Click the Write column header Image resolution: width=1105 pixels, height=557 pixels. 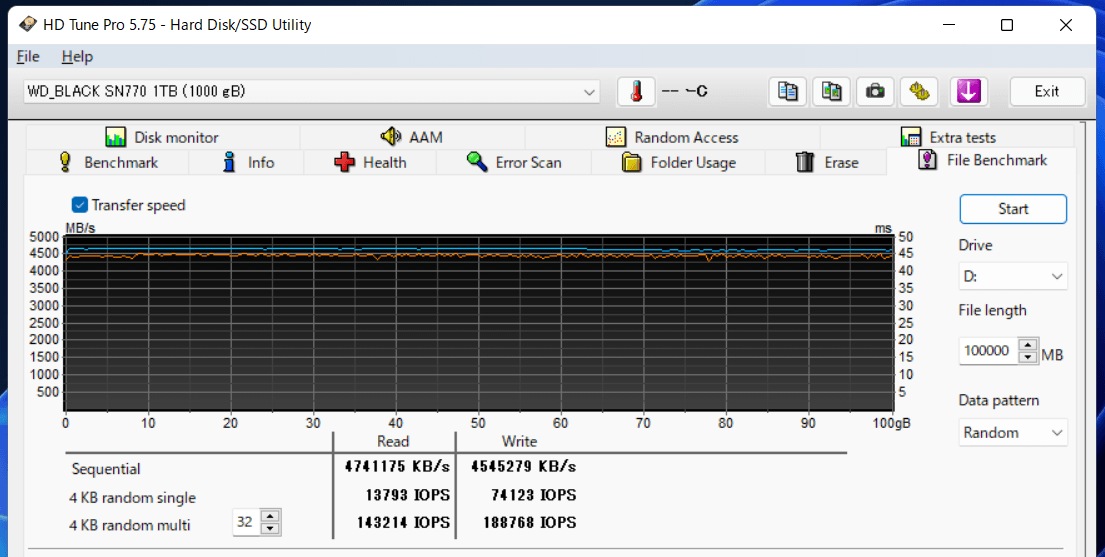pyautogui.click(x=519, y=441)
